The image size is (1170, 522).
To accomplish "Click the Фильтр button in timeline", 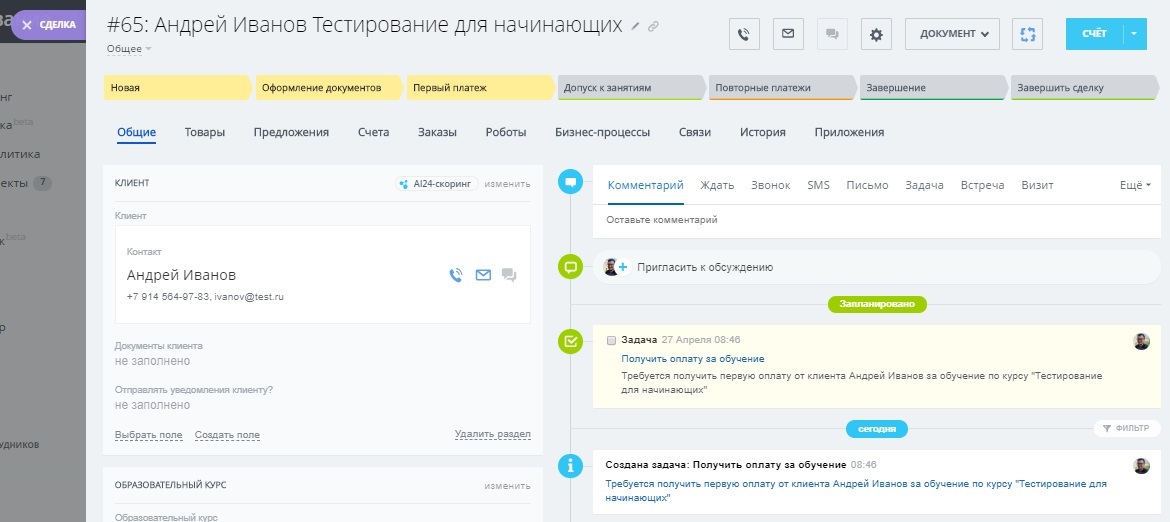I will [x=1126, y=428].
